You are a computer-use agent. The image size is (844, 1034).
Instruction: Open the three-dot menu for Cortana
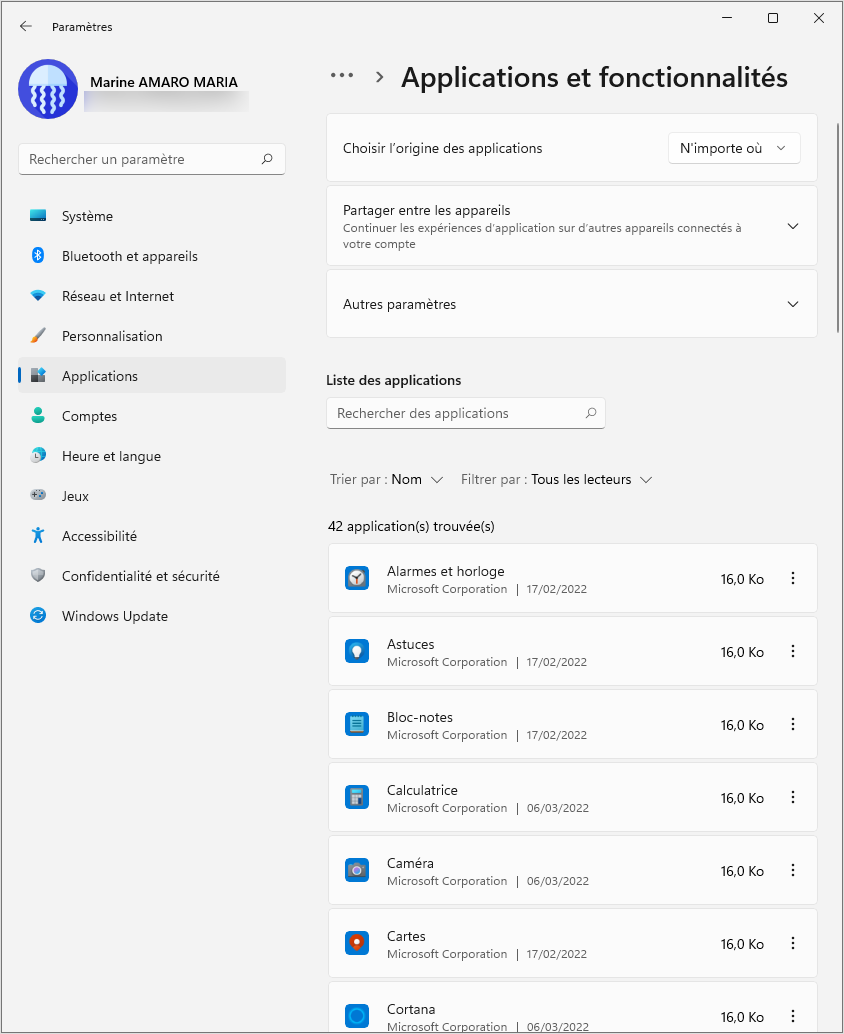click(793, 1016)
